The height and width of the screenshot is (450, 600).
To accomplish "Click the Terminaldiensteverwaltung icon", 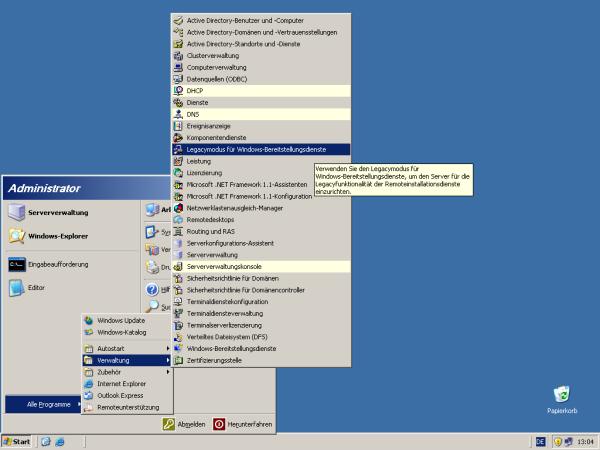I will [178, 313].
